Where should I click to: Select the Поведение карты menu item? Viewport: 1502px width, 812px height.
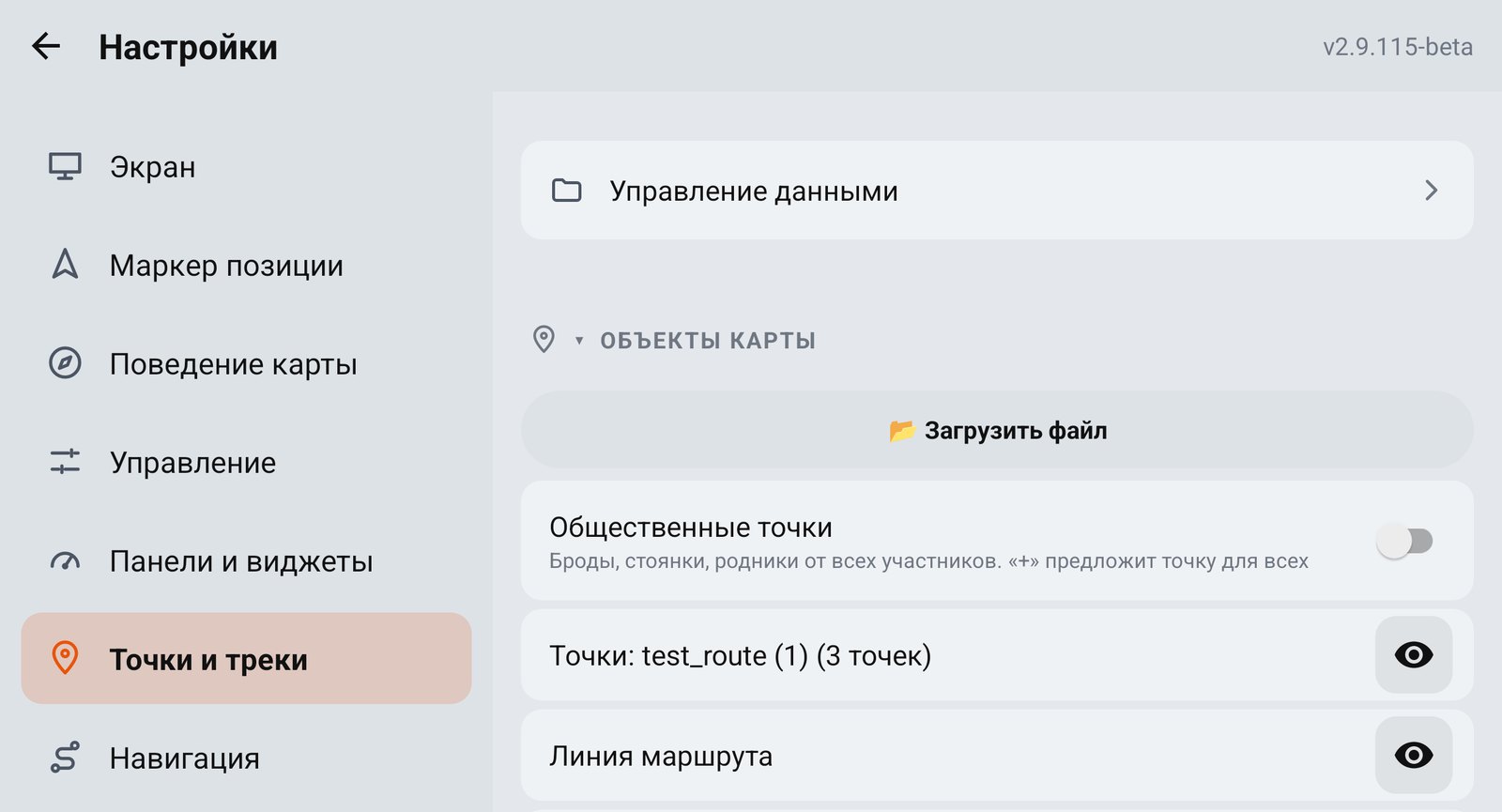[246, 363]
